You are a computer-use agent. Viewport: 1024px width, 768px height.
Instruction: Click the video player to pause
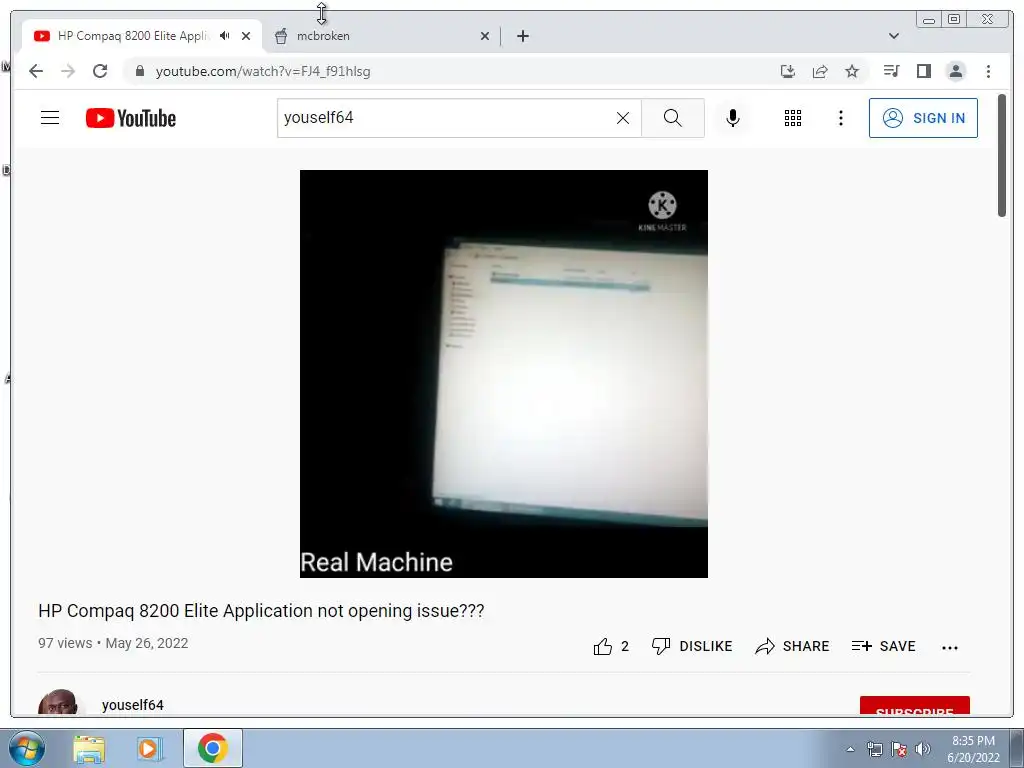(x=504, y=374)
